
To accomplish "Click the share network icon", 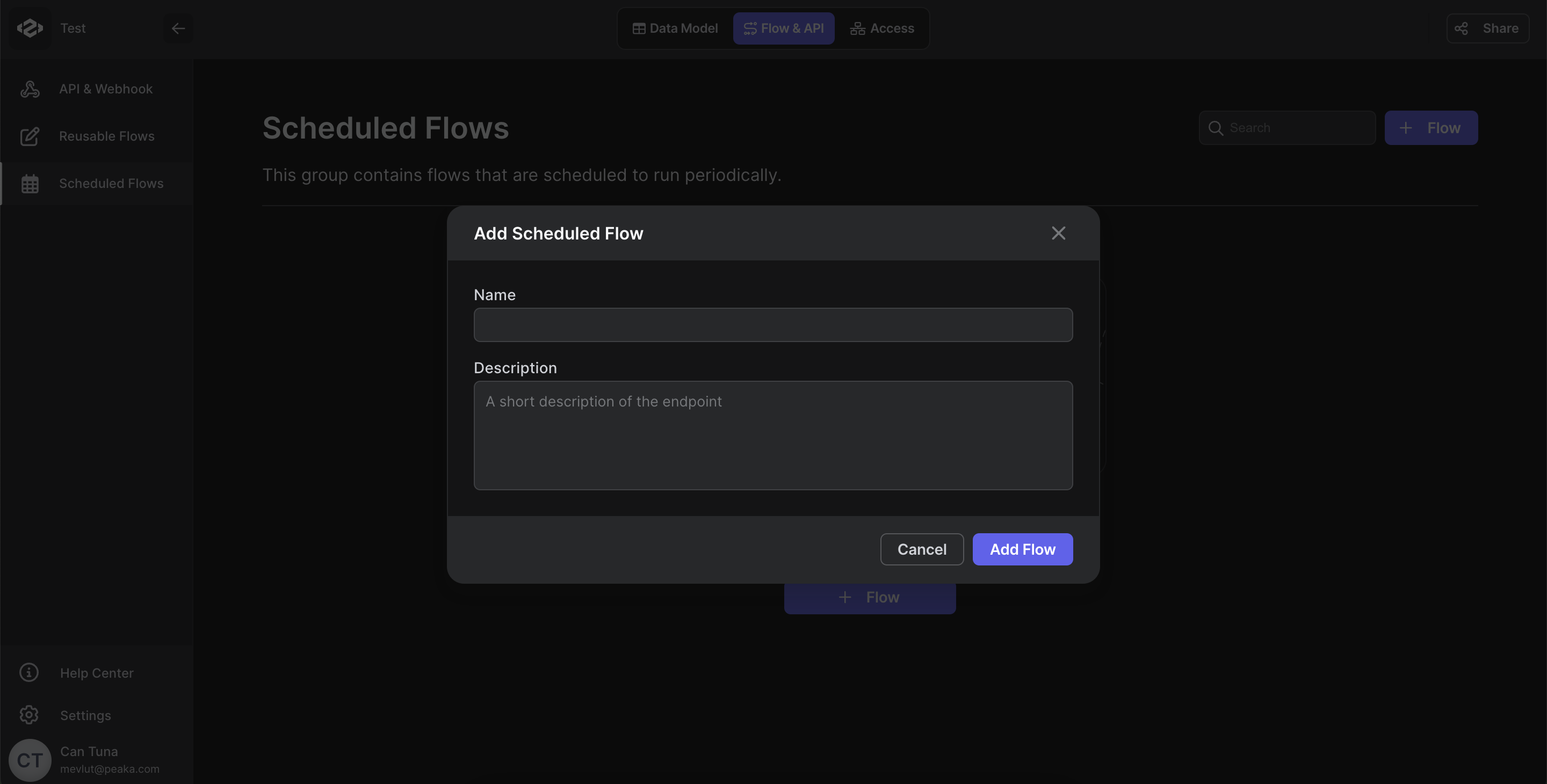I will pyautogui.click(x=1461, y=28).
